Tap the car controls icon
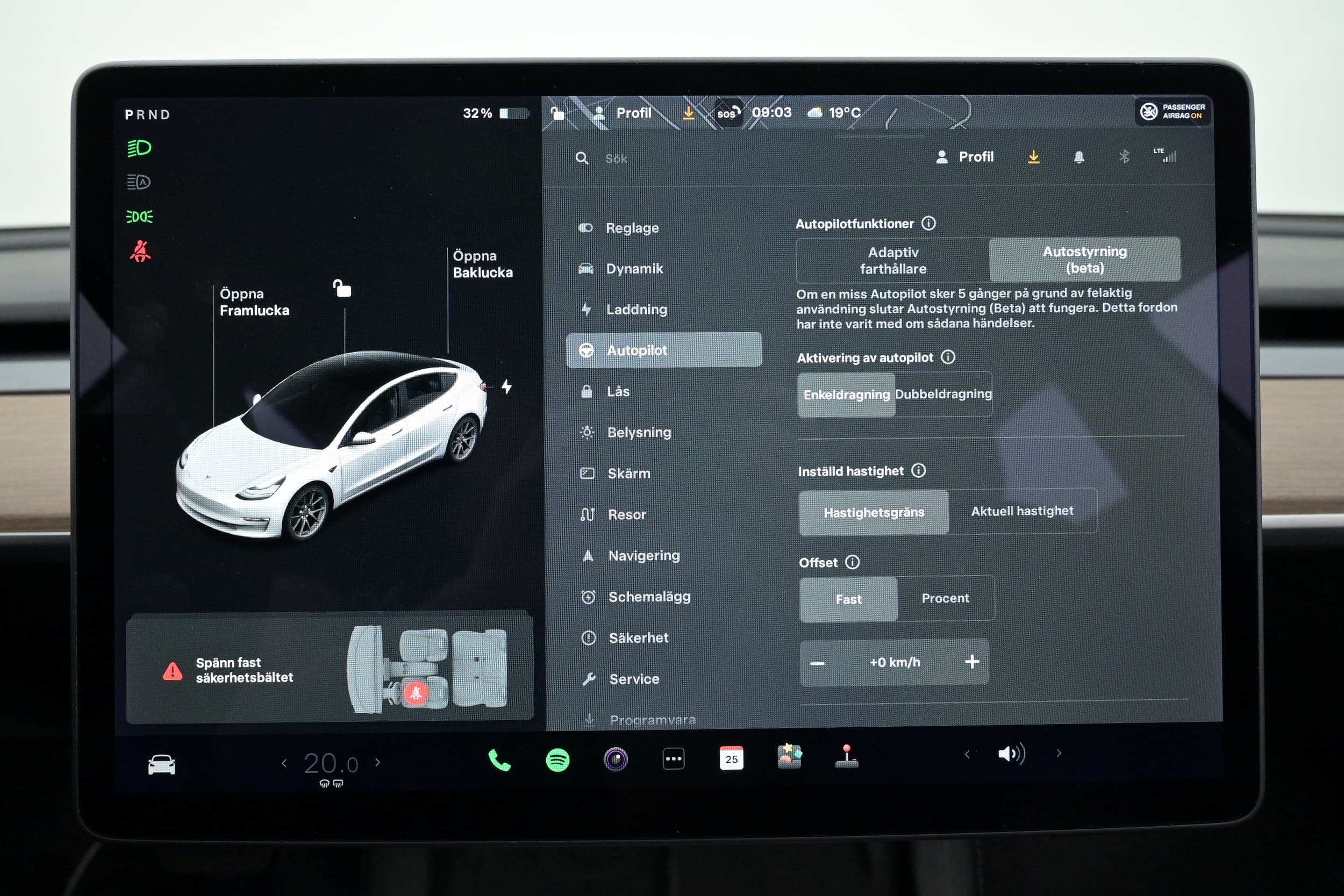Image resolution: width=1344 pixels, height=896 pixels. (x=162, y=764)
